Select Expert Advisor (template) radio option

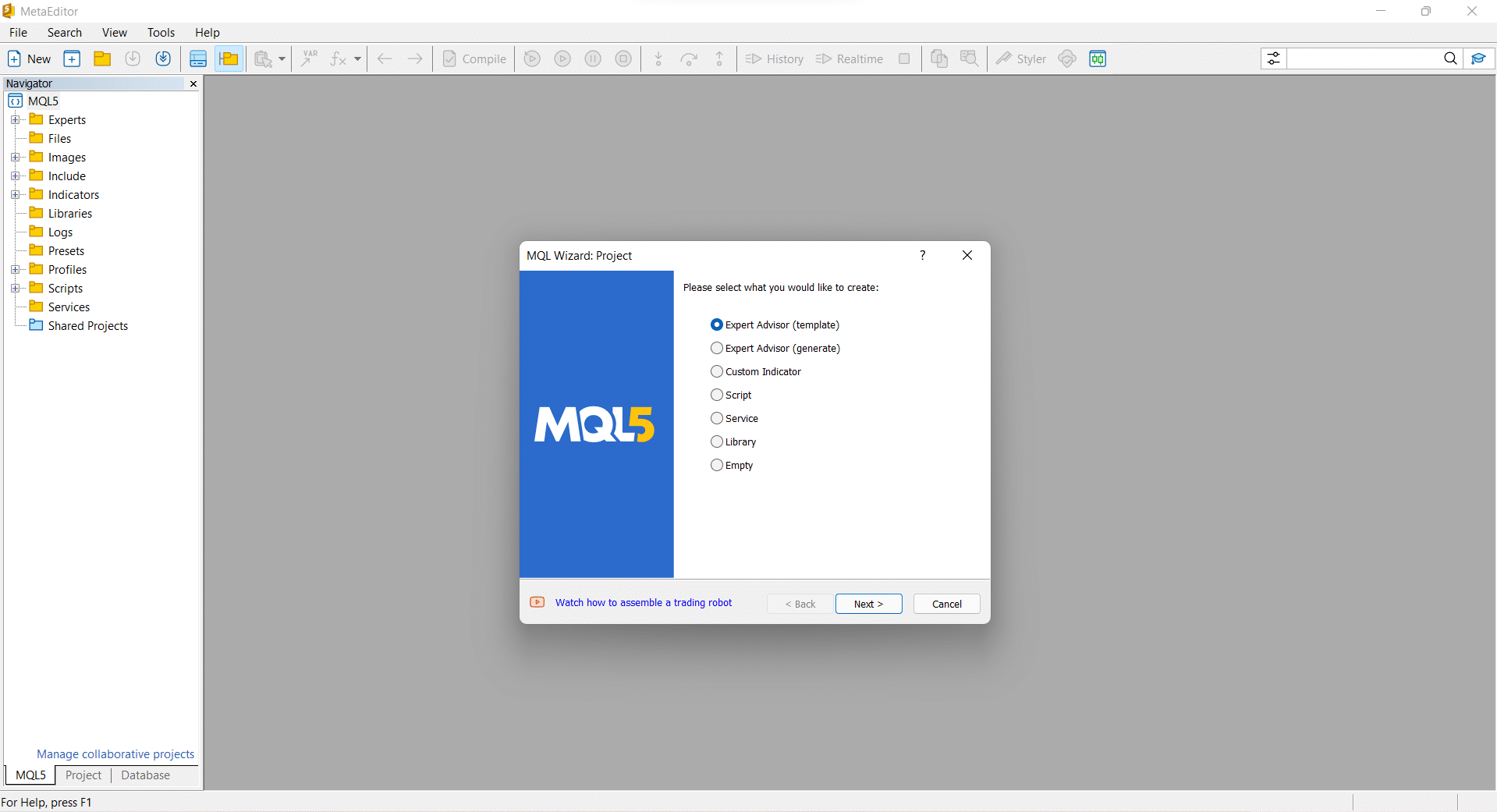coord(775,324)
